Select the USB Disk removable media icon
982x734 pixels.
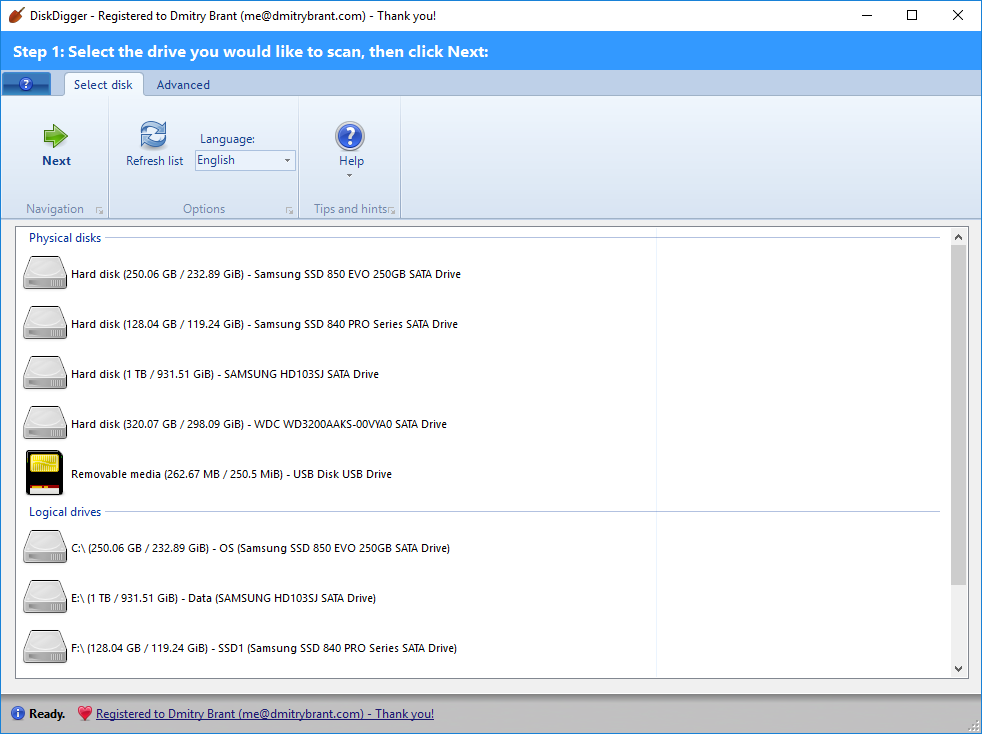[45, 474]
